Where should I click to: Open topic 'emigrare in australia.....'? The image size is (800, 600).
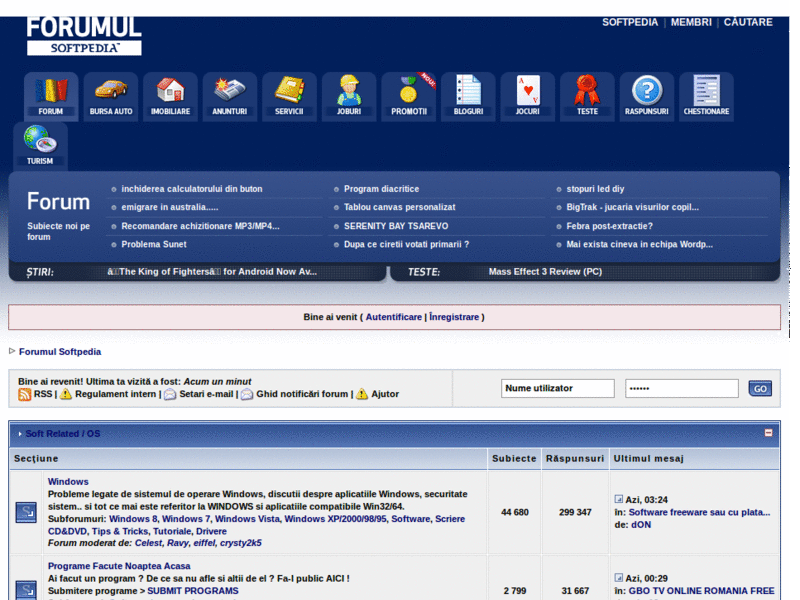tap(170, 207)
